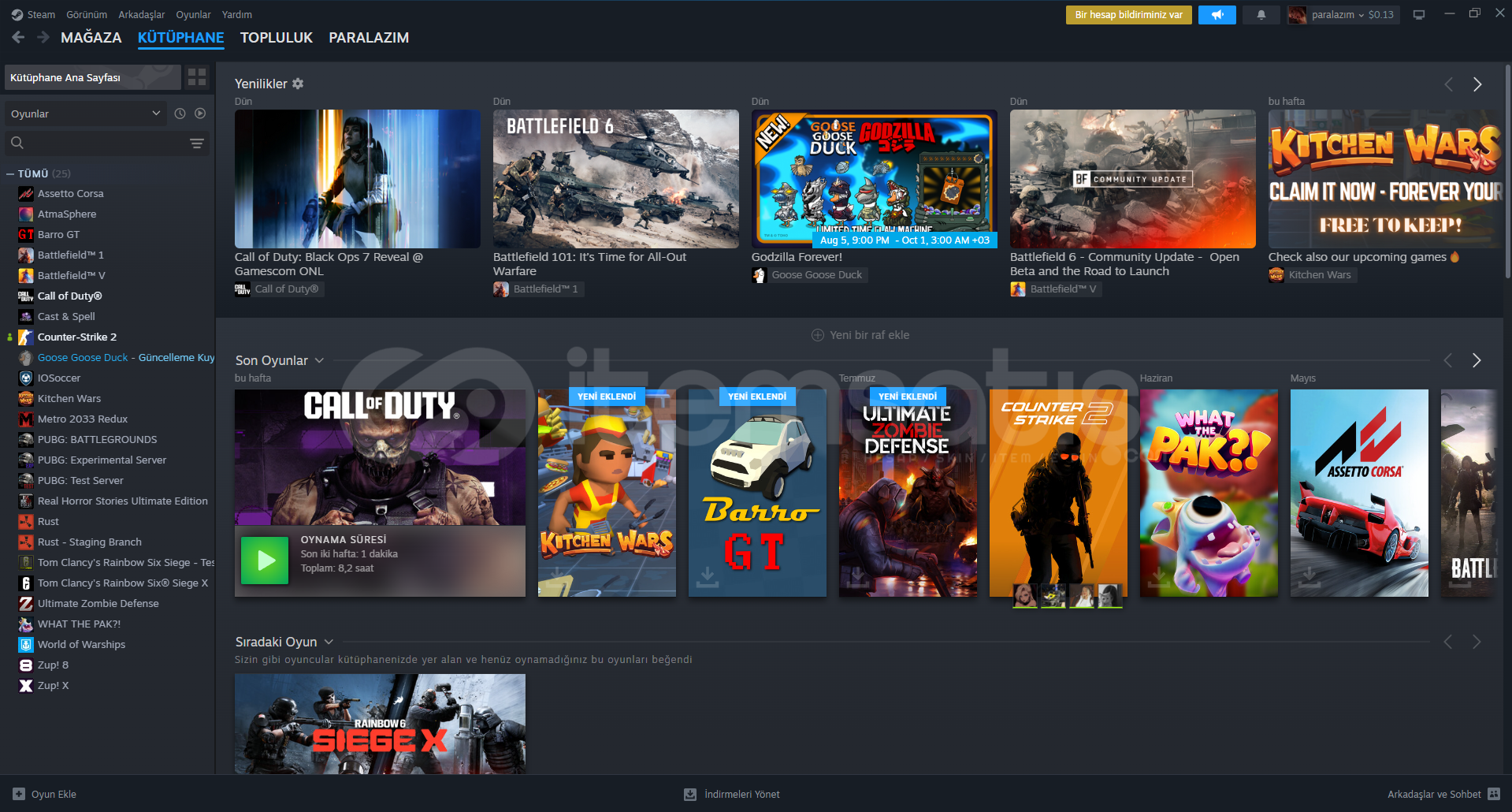Open İndirmeleri Yönet download icon
The height and width of the screenshot is (812, 1512).
coord(690,794)
